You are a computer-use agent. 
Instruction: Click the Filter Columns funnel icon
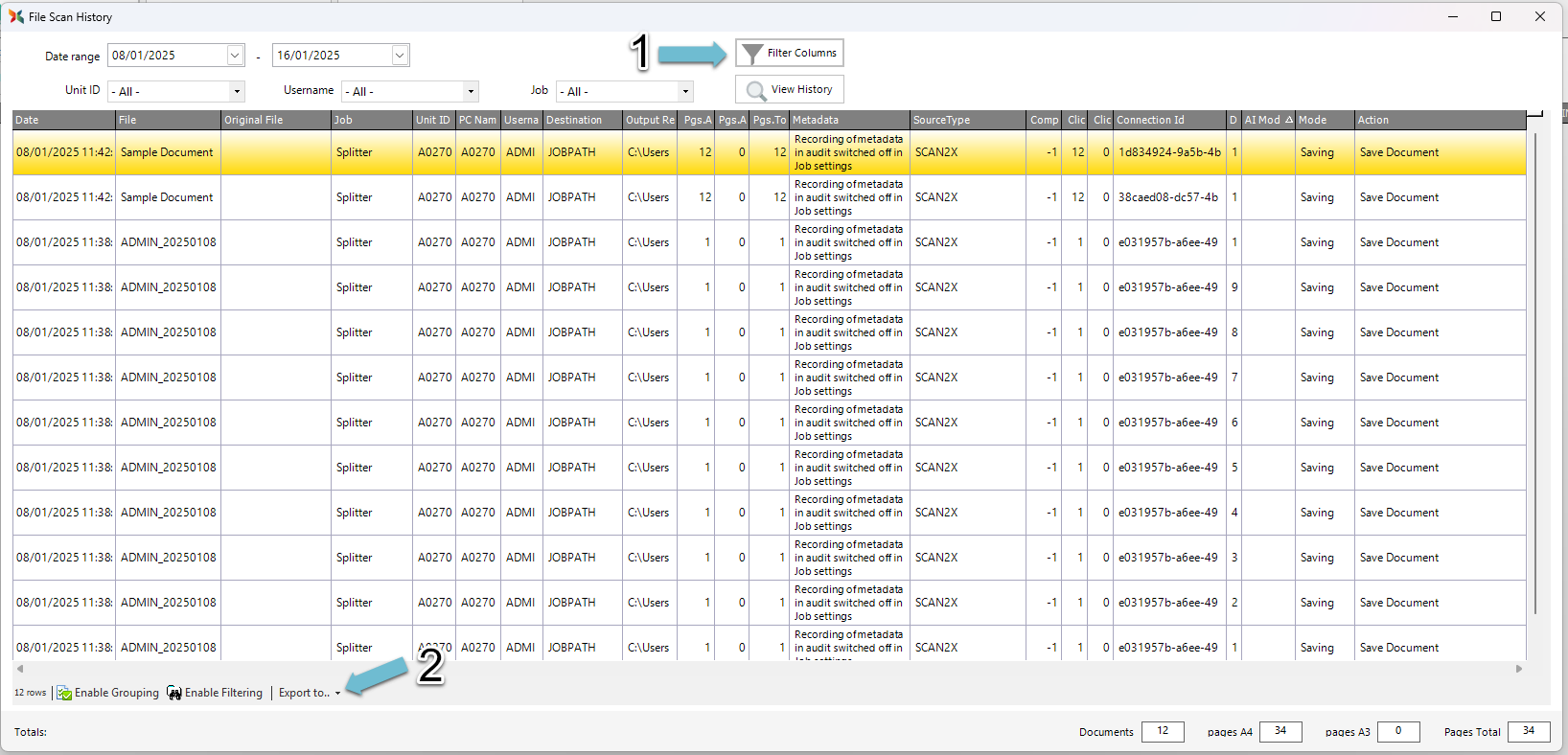coord(752,54)
